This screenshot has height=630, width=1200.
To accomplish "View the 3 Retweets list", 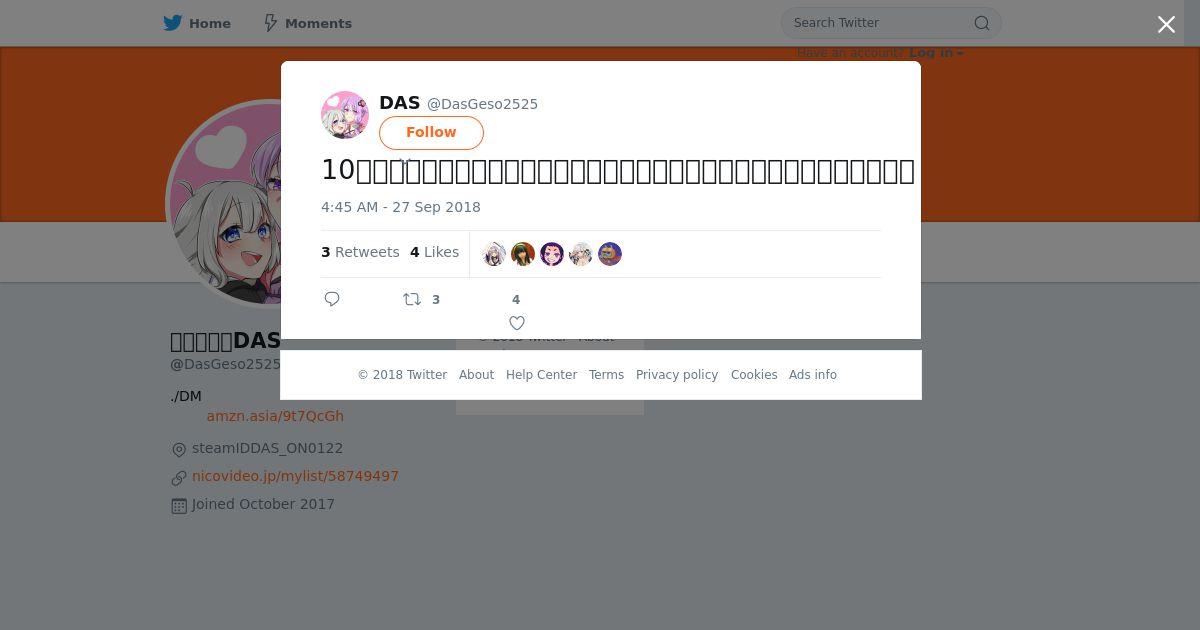I will pyautogui.click(x=360, y=252).
